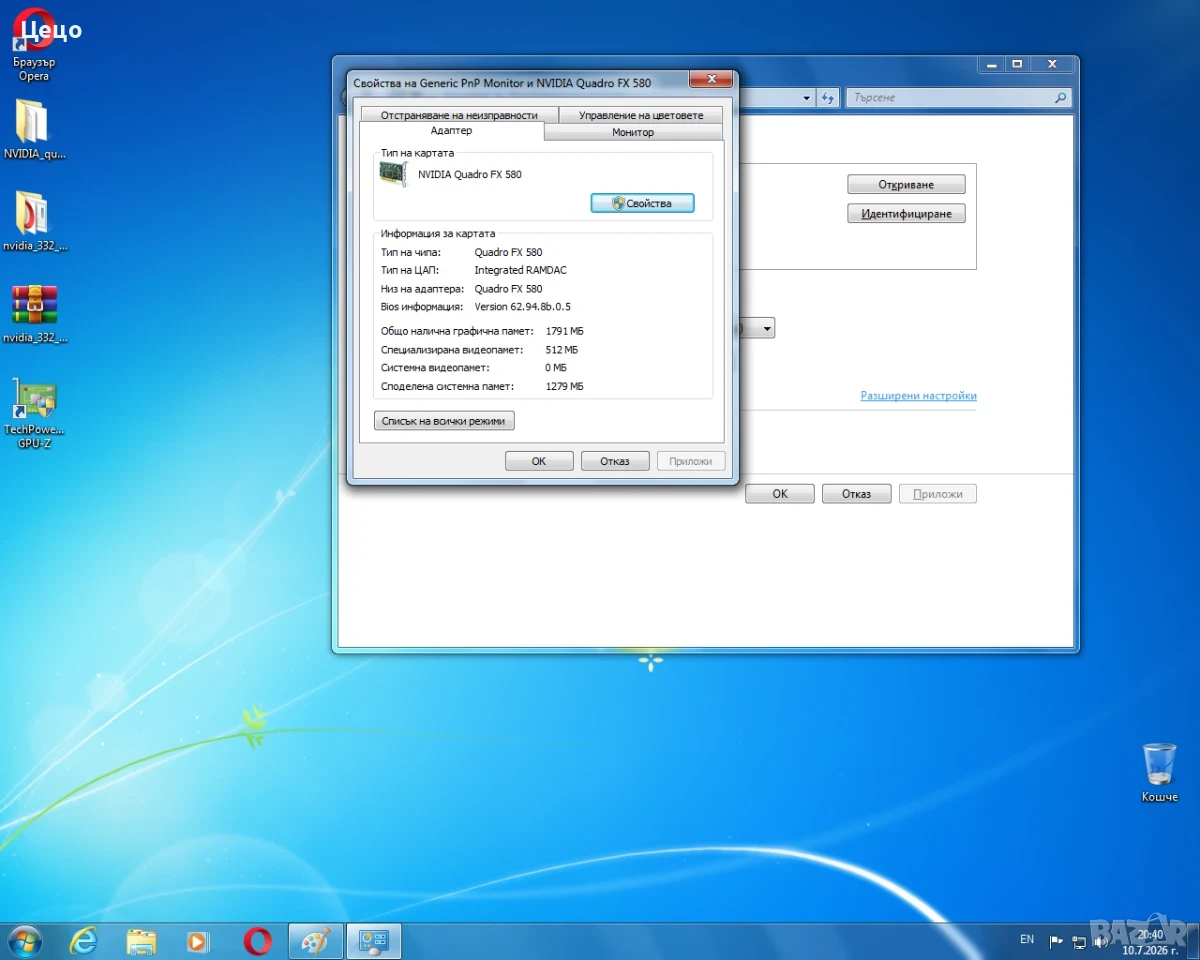Image resolution: width=1200 pixels, height=960 pixels.
Task: Click the EN language indicator in the tray
Action: tap(1027, 940)
